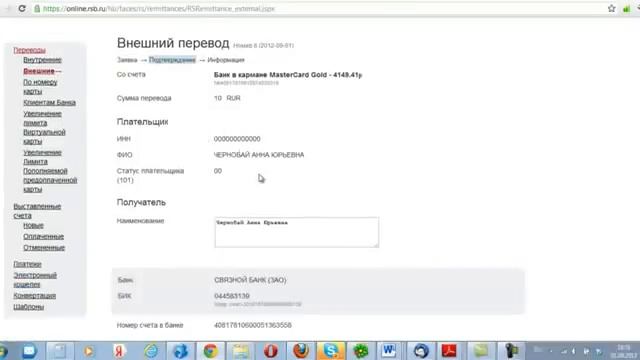The width and height of the screenshot is (640, 360).
Task: Select the Внешние transfers link
Action: pyautogui.click(x=39, y=71)
